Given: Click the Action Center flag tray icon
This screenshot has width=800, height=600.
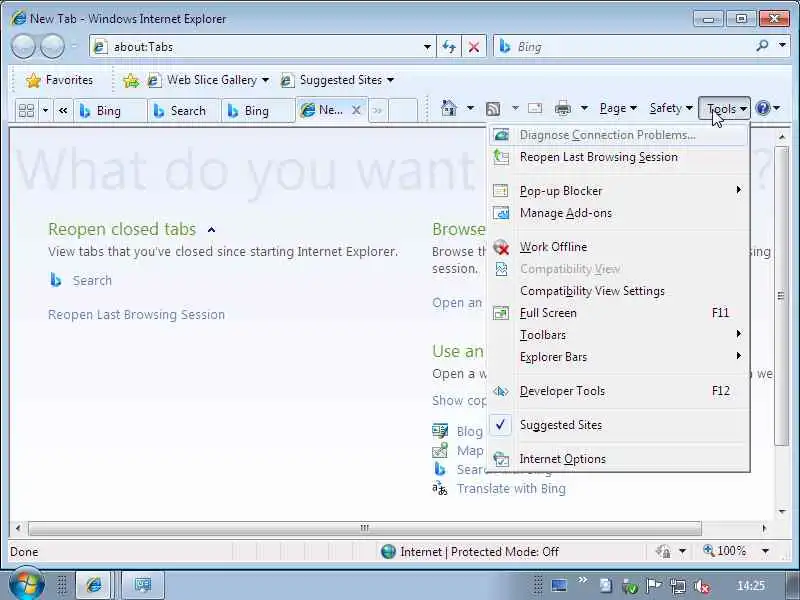Looking at the screenshot, I should (654, 586).
